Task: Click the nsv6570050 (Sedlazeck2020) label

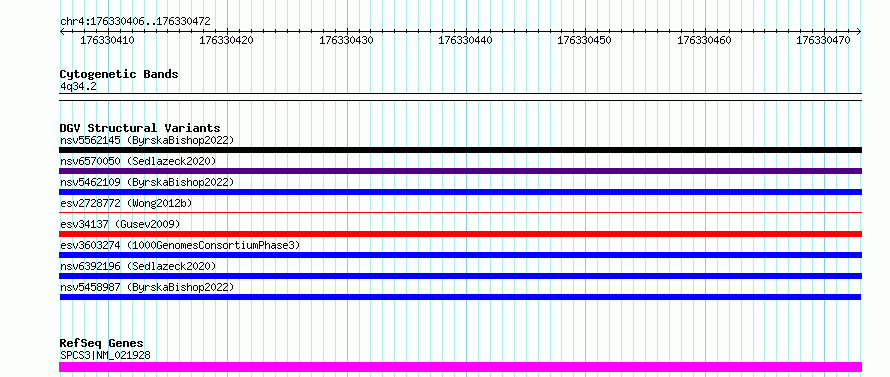Action: (x=138, y=161)
